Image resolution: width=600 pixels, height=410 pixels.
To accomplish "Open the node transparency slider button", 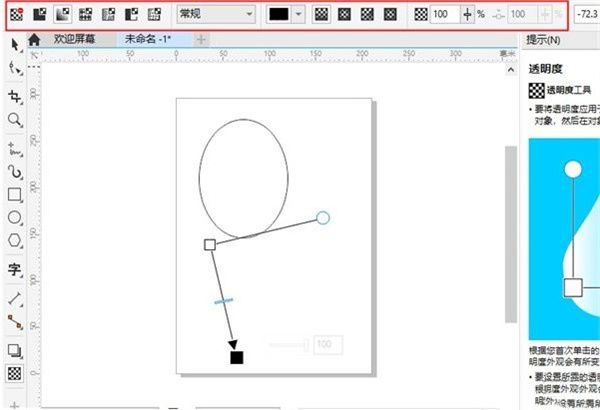I will [467, 15].
